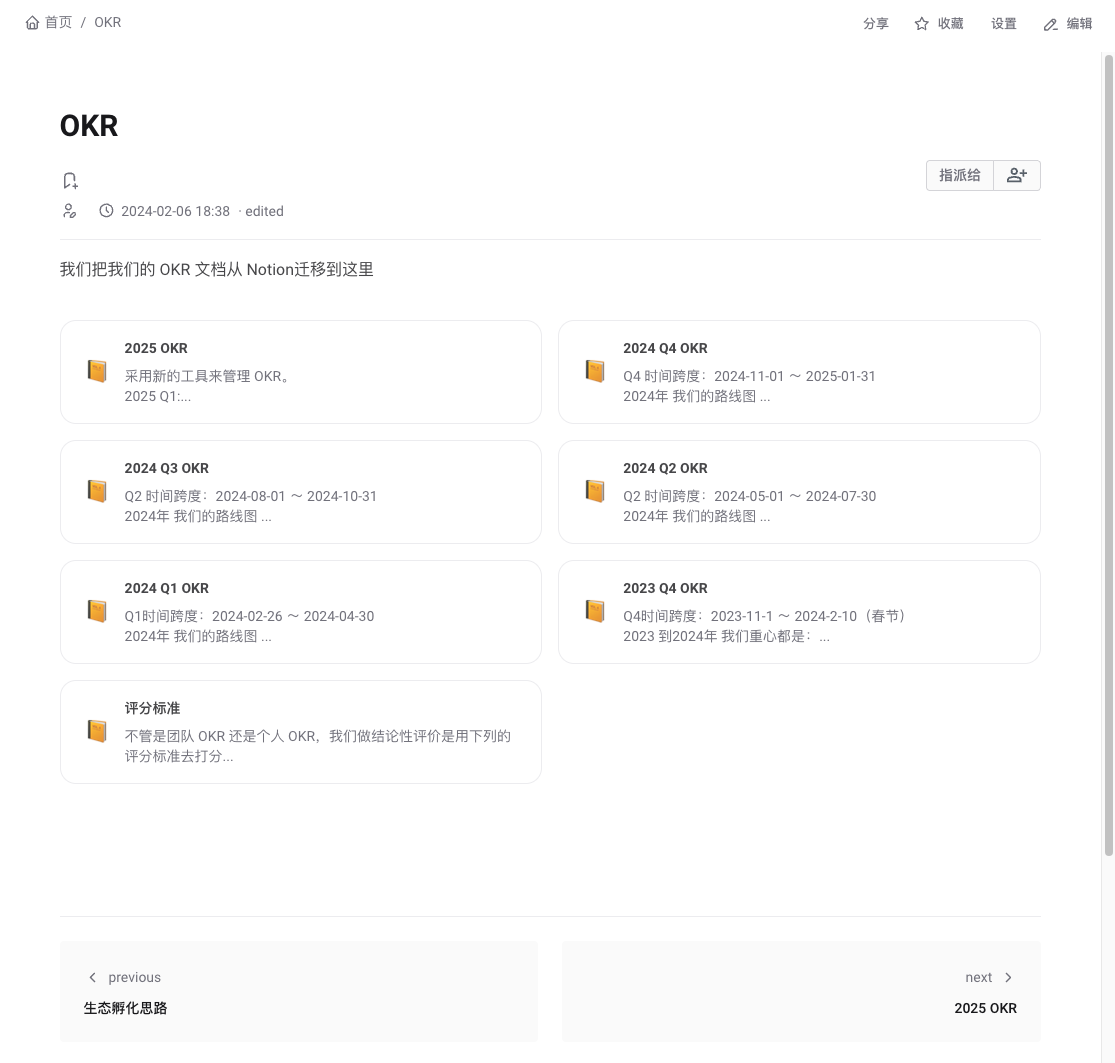Go to next page 2025 OKR
1115x1063 pixels.
click(x=800, y=992)
